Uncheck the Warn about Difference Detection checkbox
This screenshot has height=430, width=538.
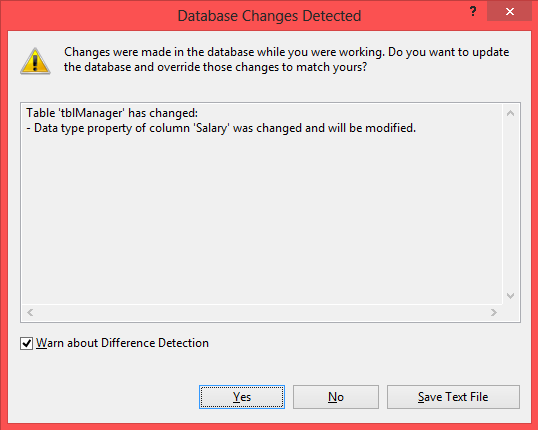click(26, 343)
